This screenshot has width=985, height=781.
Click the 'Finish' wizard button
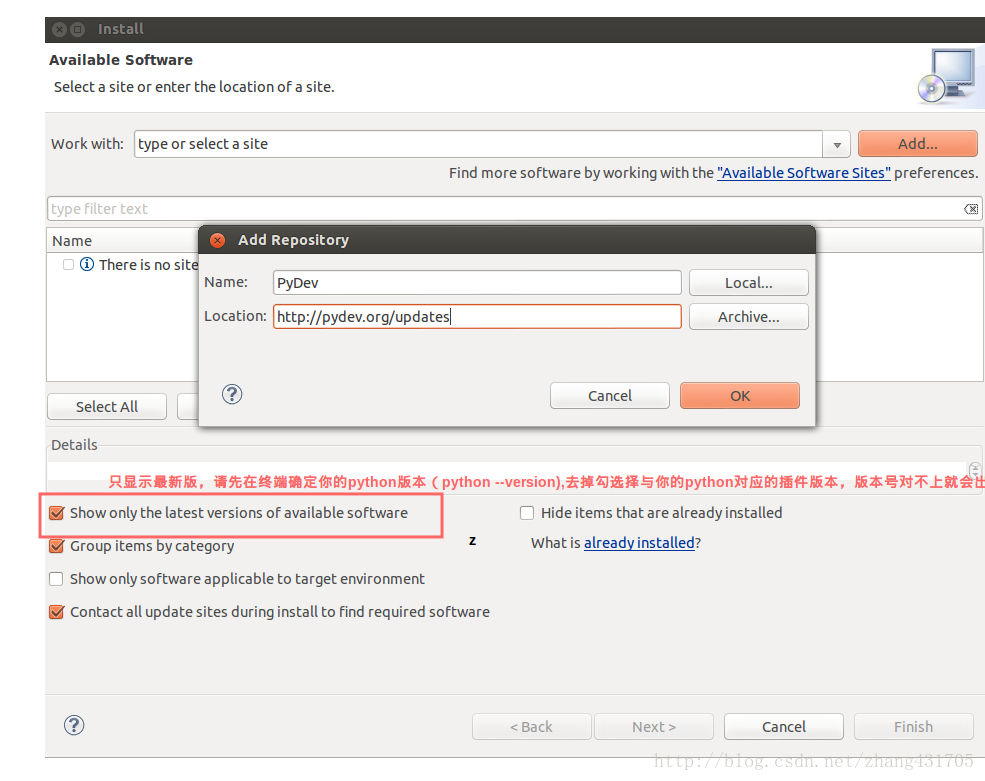913,727
